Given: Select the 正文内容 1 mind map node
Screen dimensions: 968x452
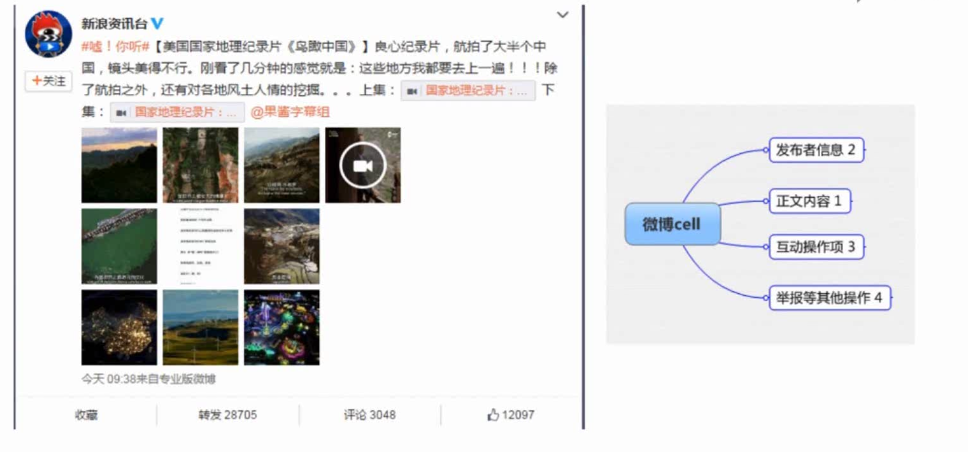Looking at the screenshot, I should pos(810,201).
